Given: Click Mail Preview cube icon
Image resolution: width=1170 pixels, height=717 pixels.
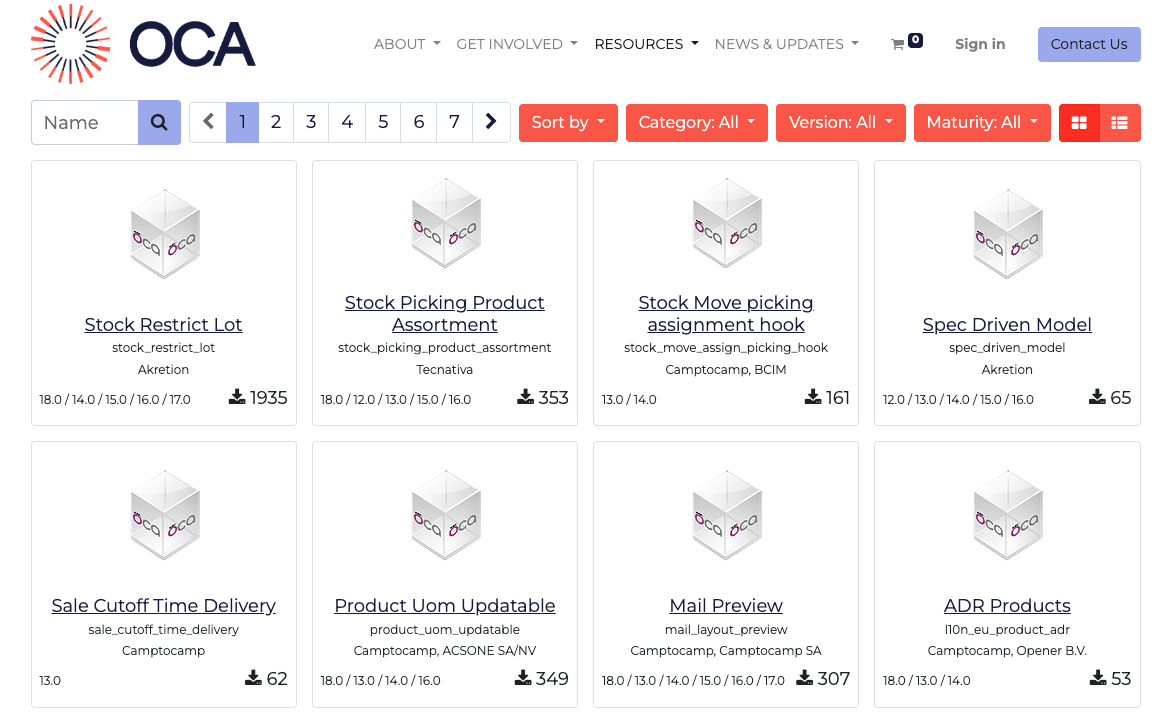Looking at the screenshot, I should (727, 515).
